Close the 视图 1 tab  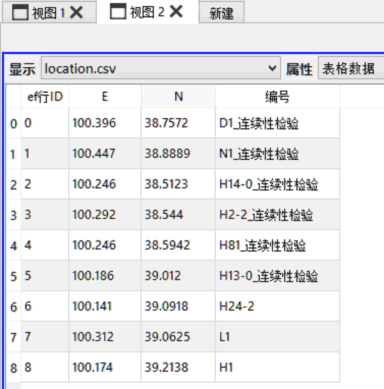point(76,13)
